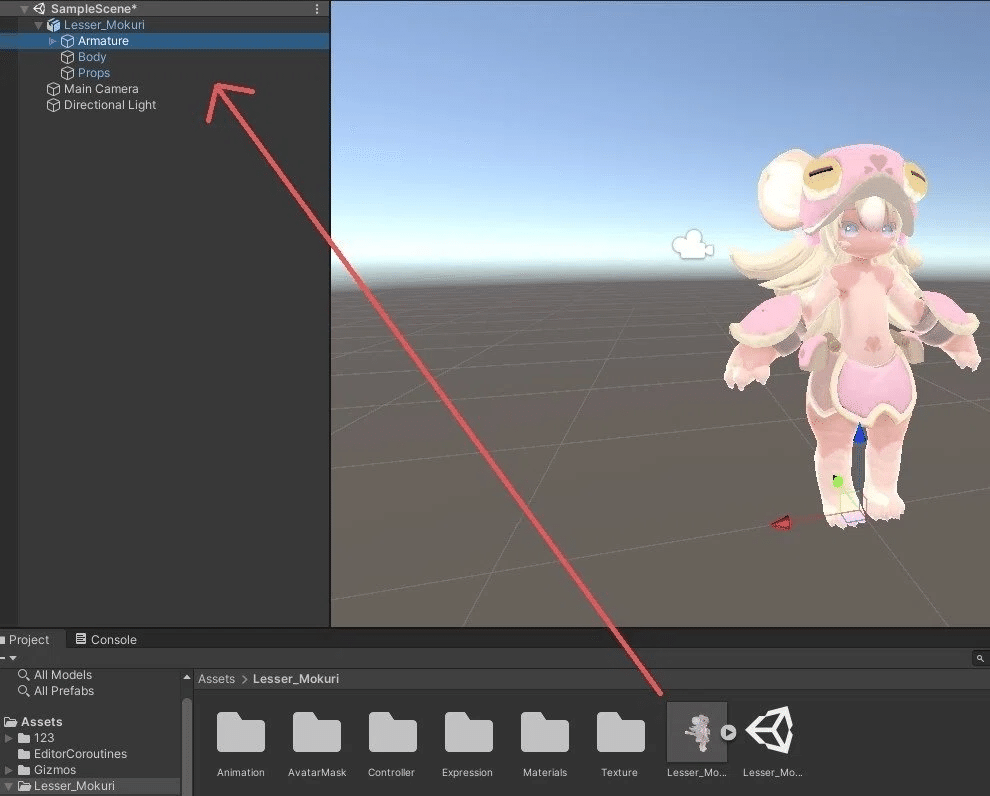Click the Lesser_Mokuri breadcrumb
This screenshot has width=990, height=796.
295,679
